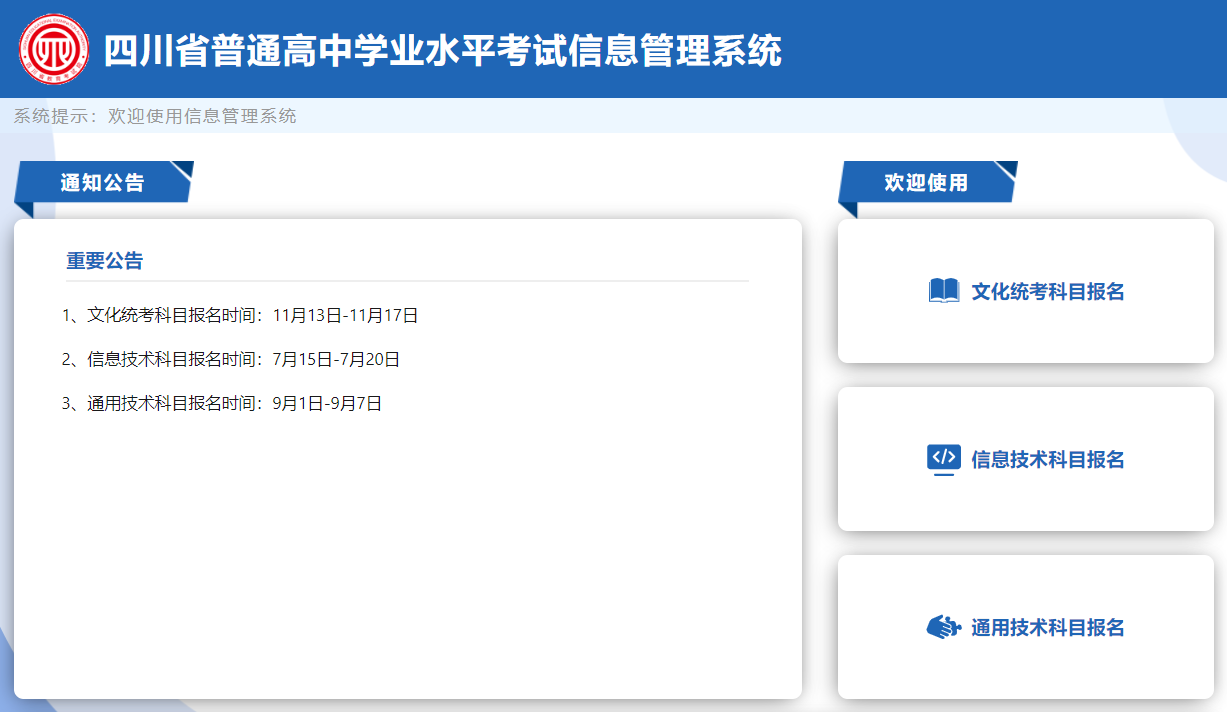Screen dimensions: 1227x712
Task: Select the 欢迎使用 ribbon header
Action: [x=926, y=182]
